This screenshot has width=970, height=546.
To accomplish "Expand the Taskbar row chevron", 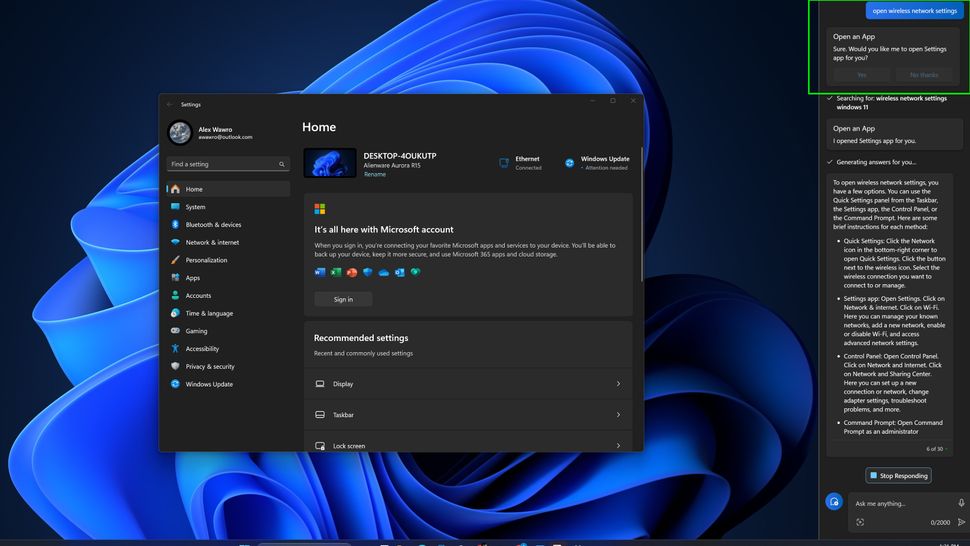I will click(618, 415).
